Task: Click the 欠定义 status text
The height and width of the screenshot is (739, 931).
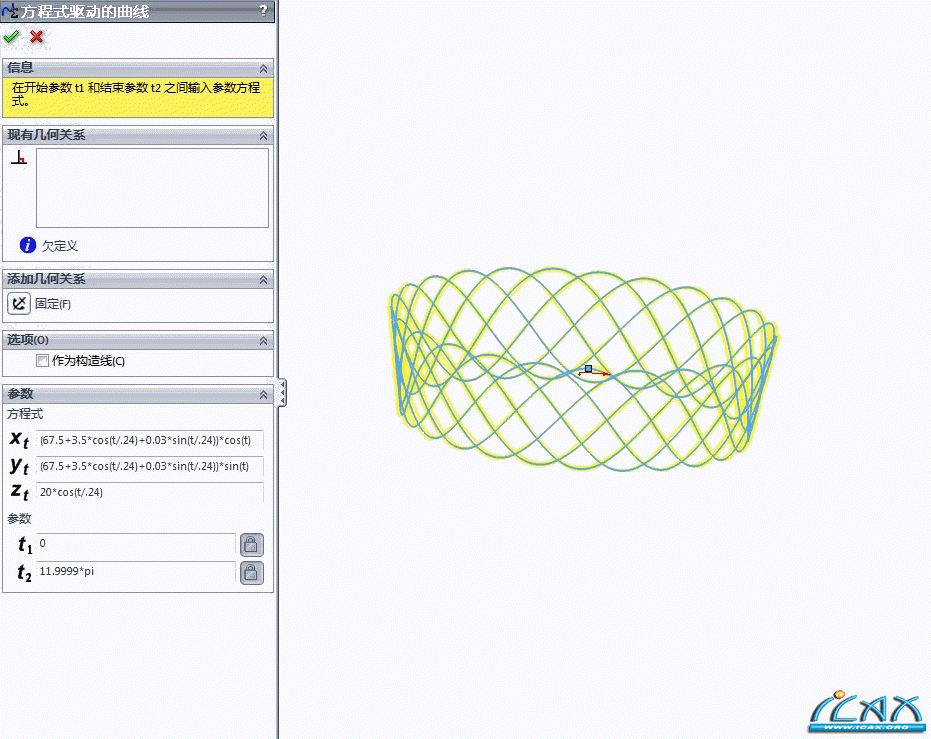Action: click(59, 246)
